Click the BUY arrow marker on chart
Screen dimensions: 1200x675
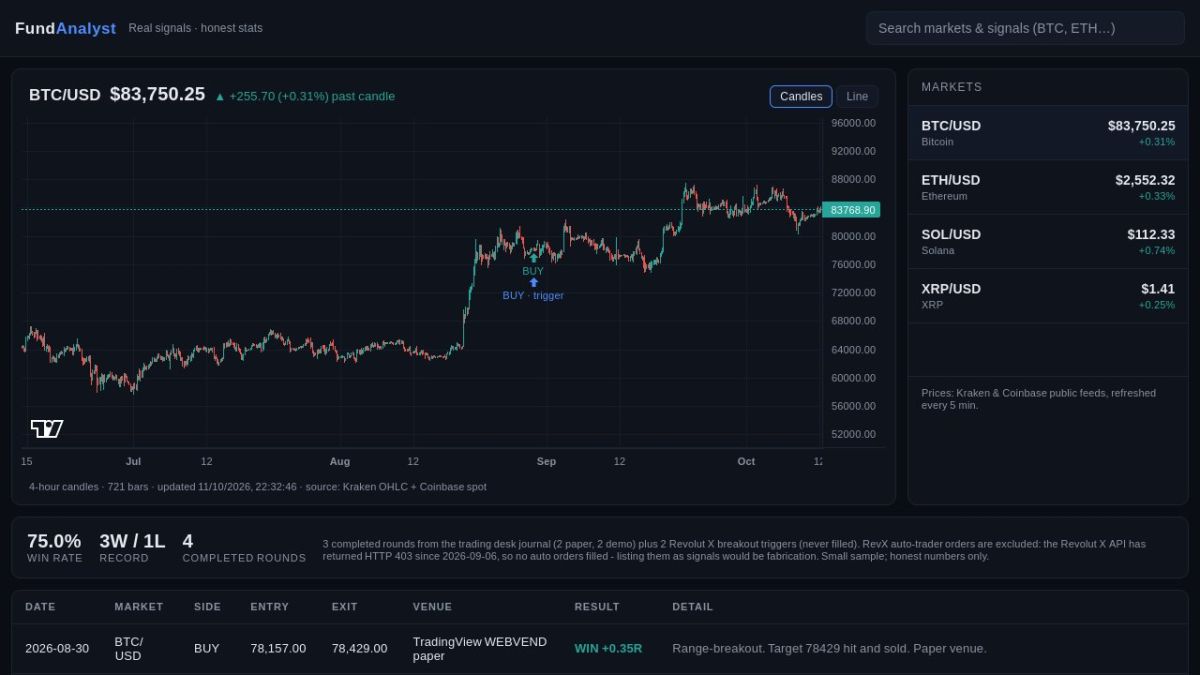click(x=533, y=258)
